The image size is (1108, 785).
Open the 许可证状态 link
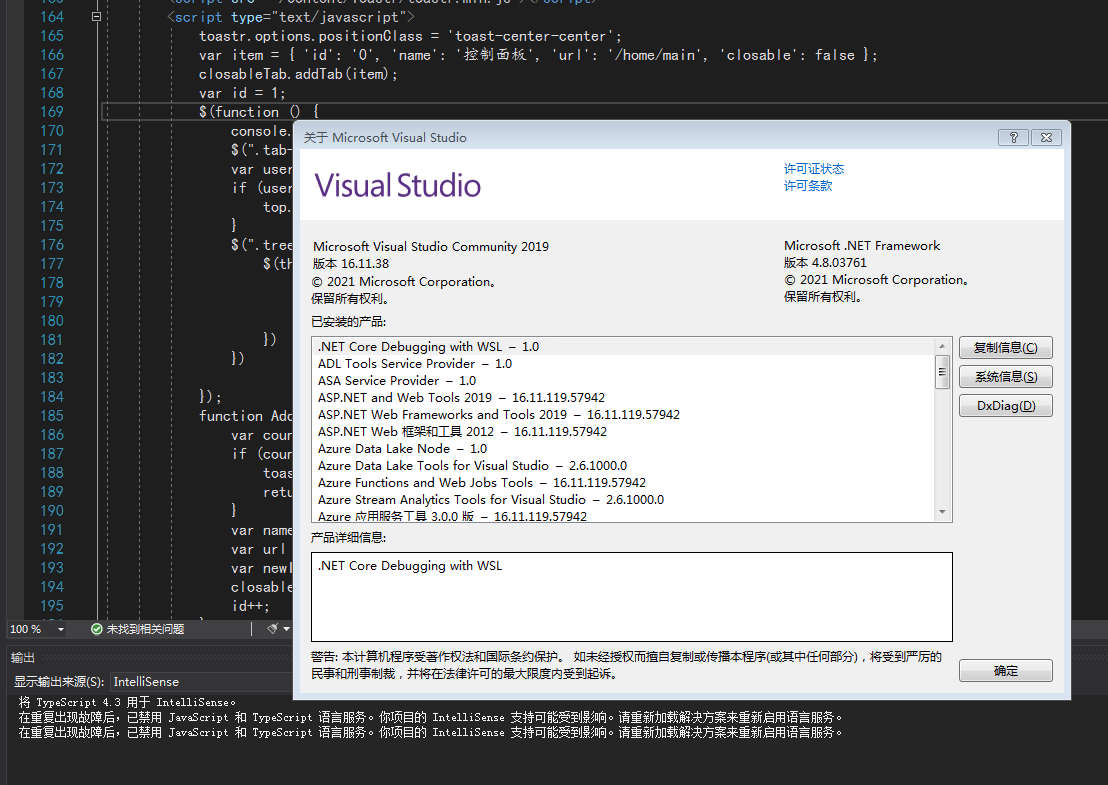(813, 168)
